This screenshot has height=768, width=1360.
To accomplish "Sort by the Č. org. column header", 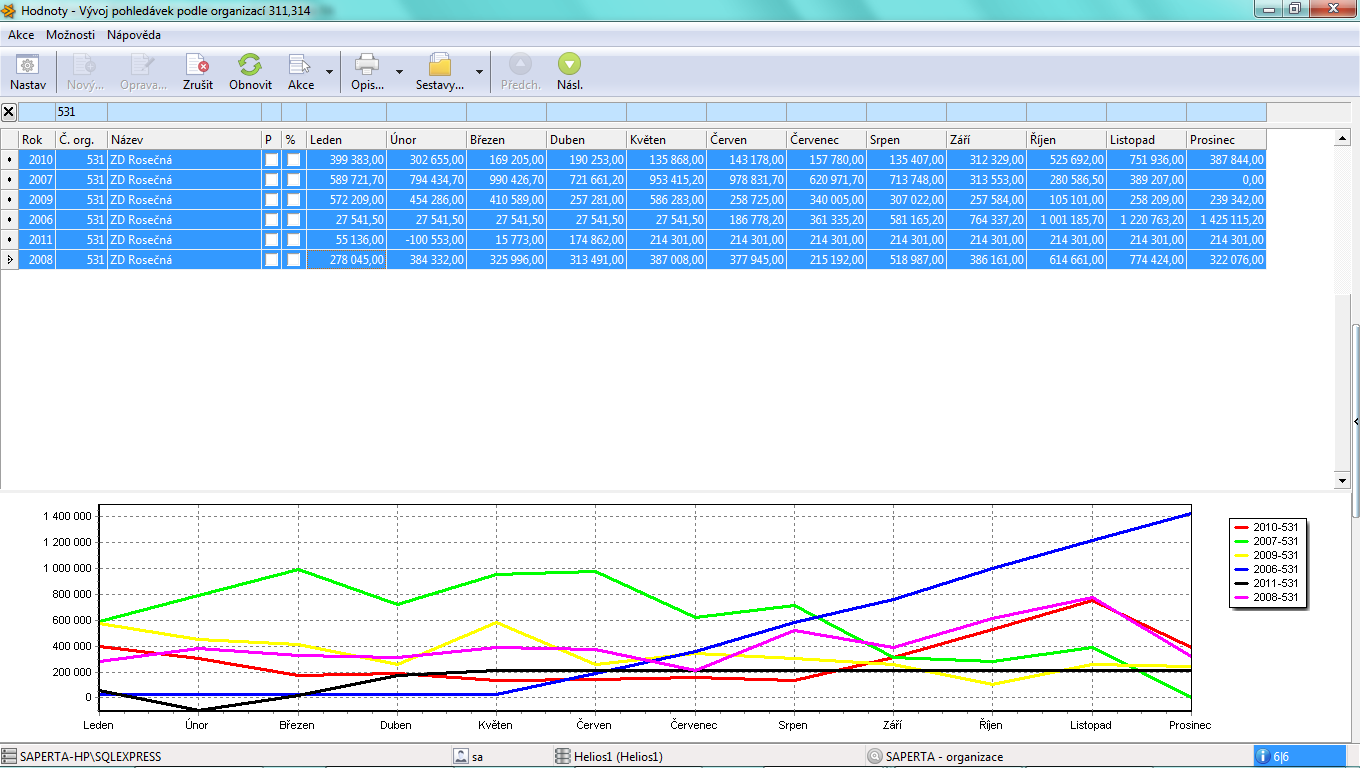I will coord(81,140).
